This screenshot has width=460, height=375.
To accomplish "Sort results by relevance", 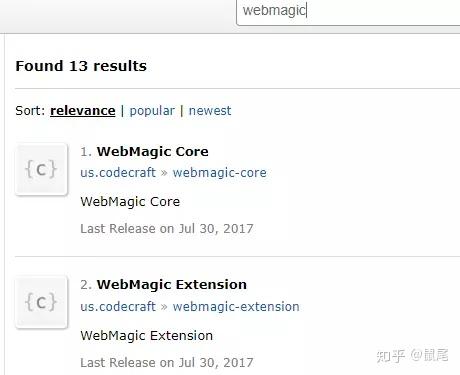I will tap(83, 111).
